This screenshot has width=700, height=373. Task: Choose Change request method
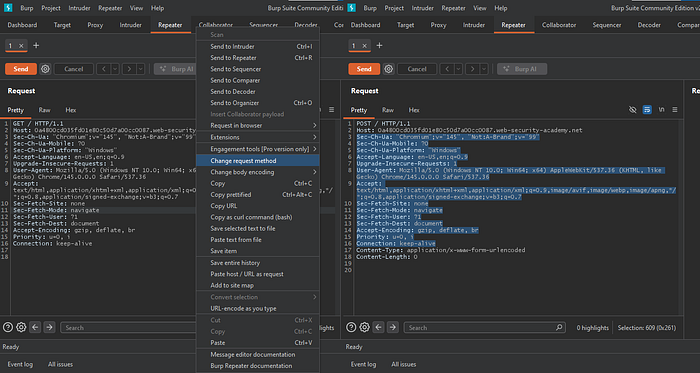[258, 161]
